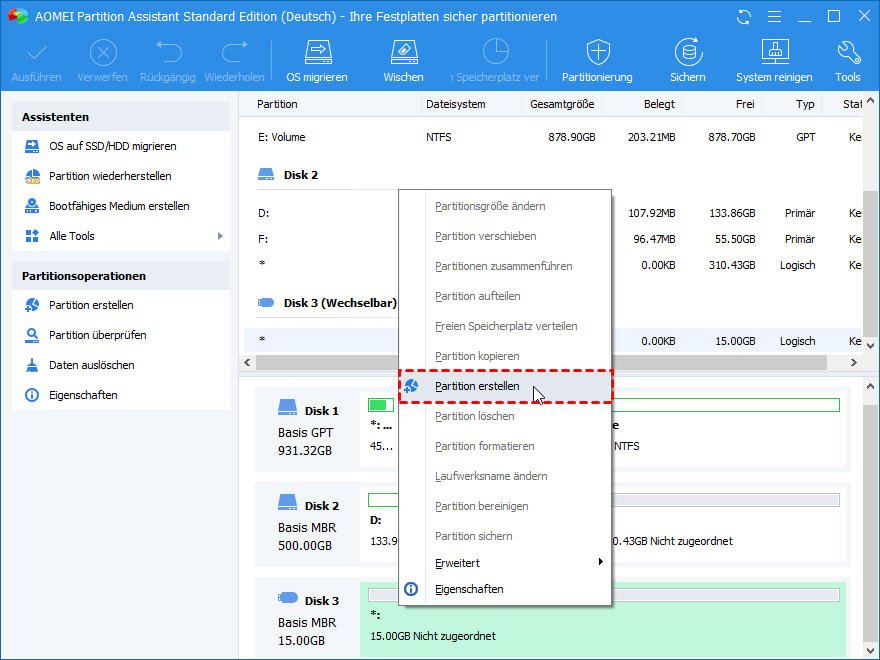Screen dimensions: 880x660
Task: Open the Partitionierung shield tool
Action: (598, 61)
